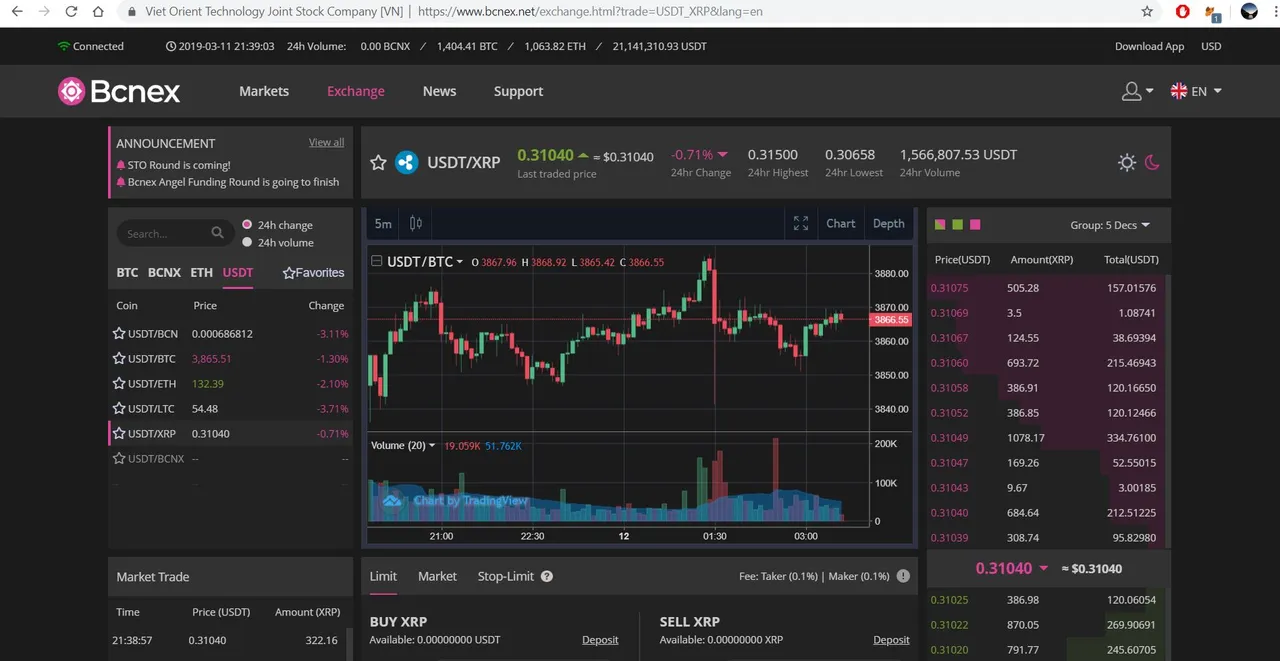Click the Stop-Limit help question icon
The width and height of the screenshot is (1280, 661).
(547, 577)
